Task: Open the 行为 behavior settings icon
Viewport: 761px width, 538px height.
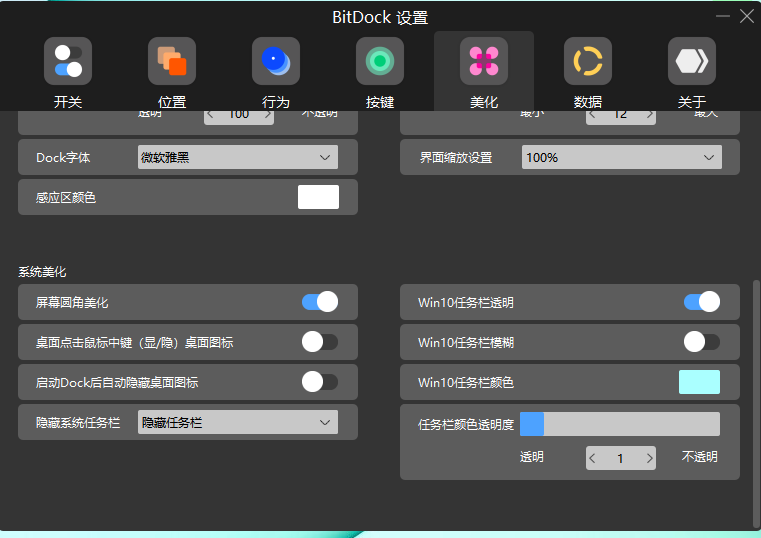Action: click(276, 61)
